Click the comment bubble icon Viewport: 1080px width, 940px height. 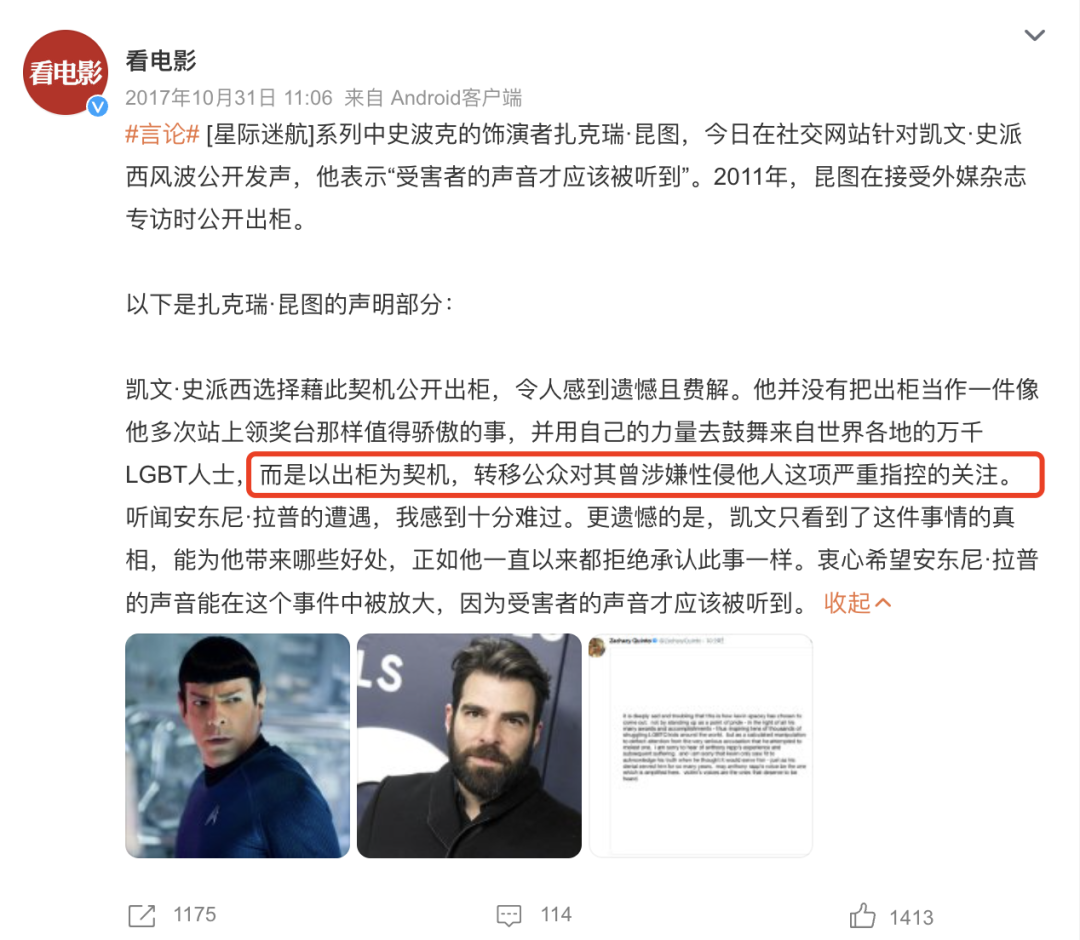click(x=509, y=916)
